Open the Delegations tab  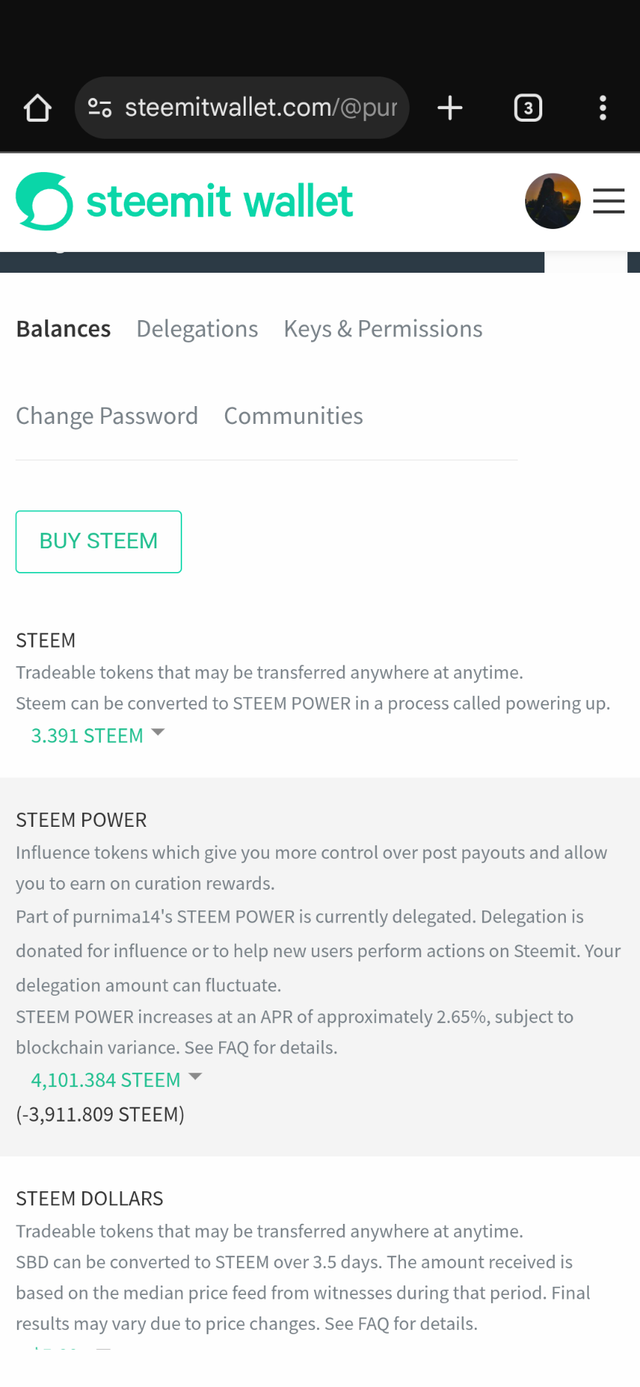(197, 329)
